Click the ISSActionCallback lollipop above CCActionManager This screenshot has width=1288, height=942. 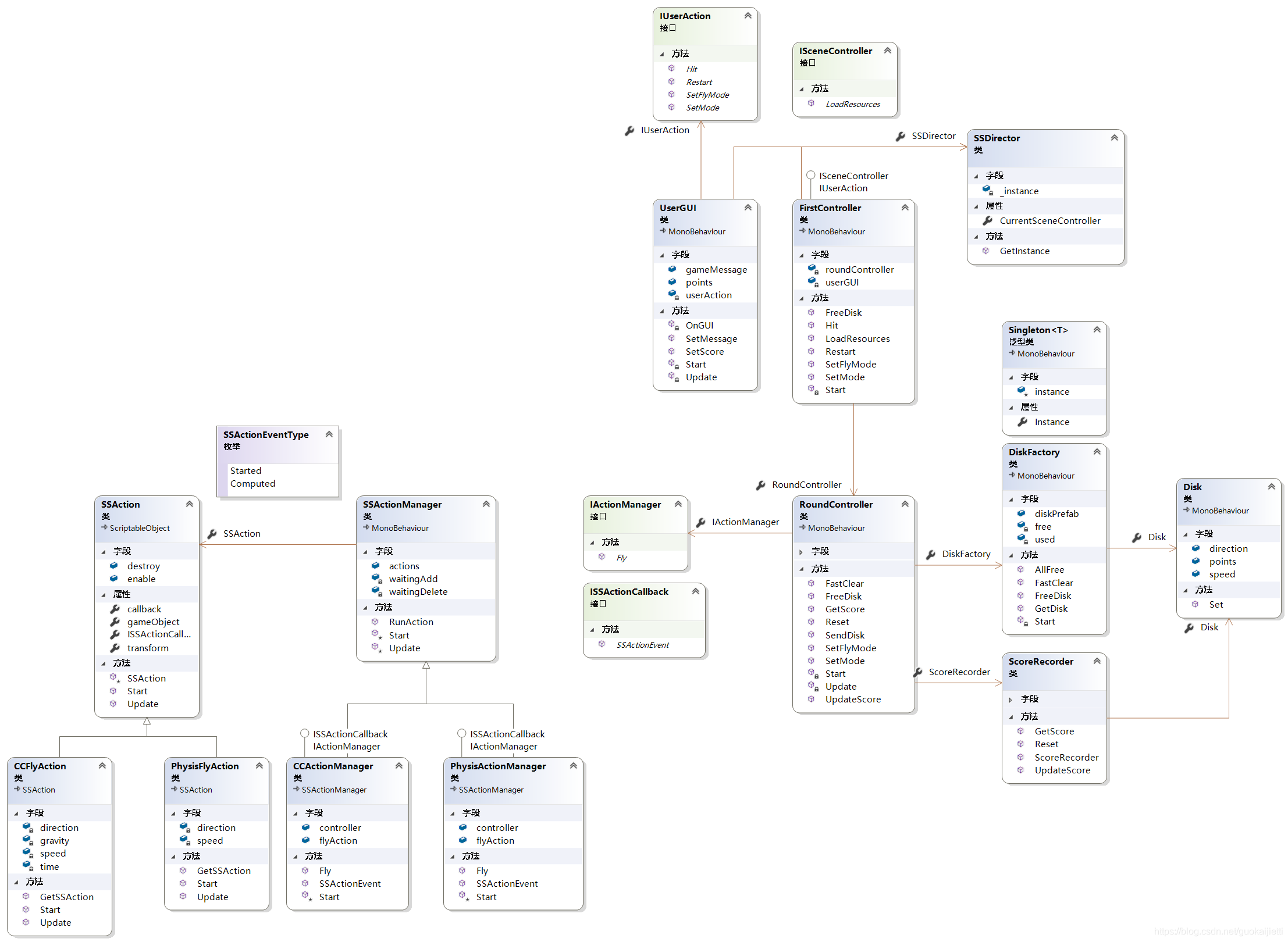(304, 733)
